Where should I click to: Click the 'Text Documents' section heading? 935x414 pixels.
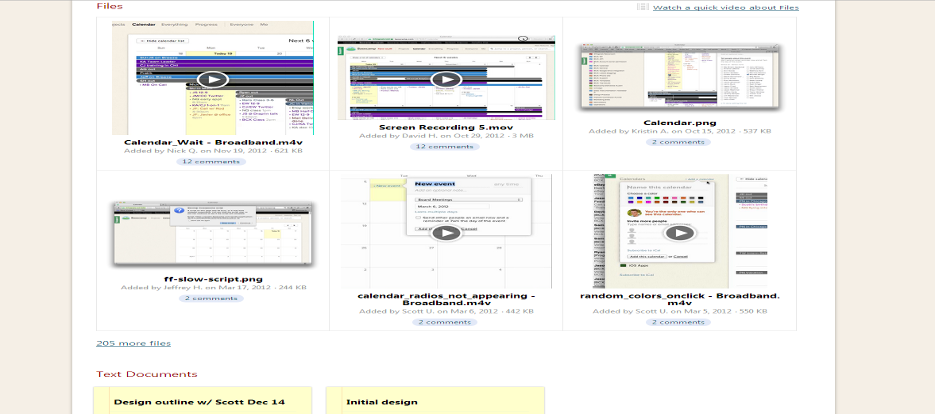point(147,374)
